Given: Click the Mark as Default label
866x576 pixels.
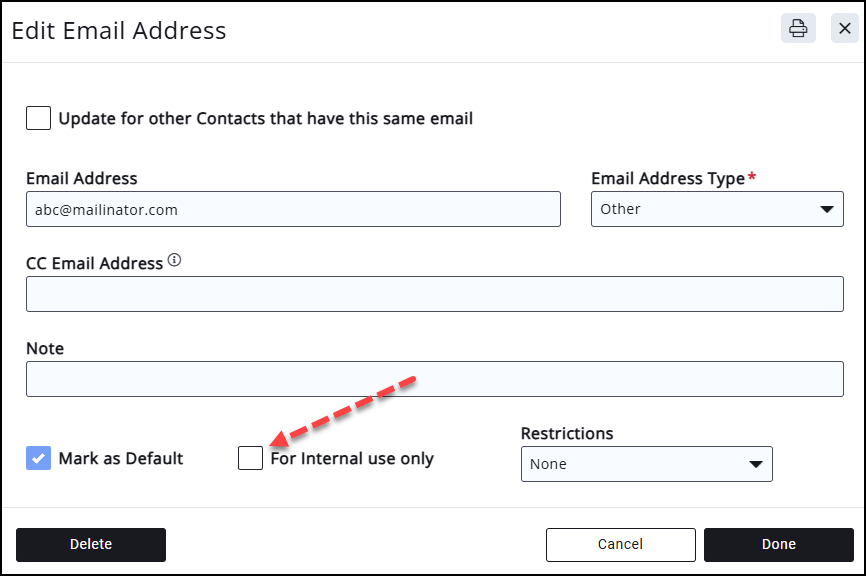Looking at the screenshot, I should point(121,459).
